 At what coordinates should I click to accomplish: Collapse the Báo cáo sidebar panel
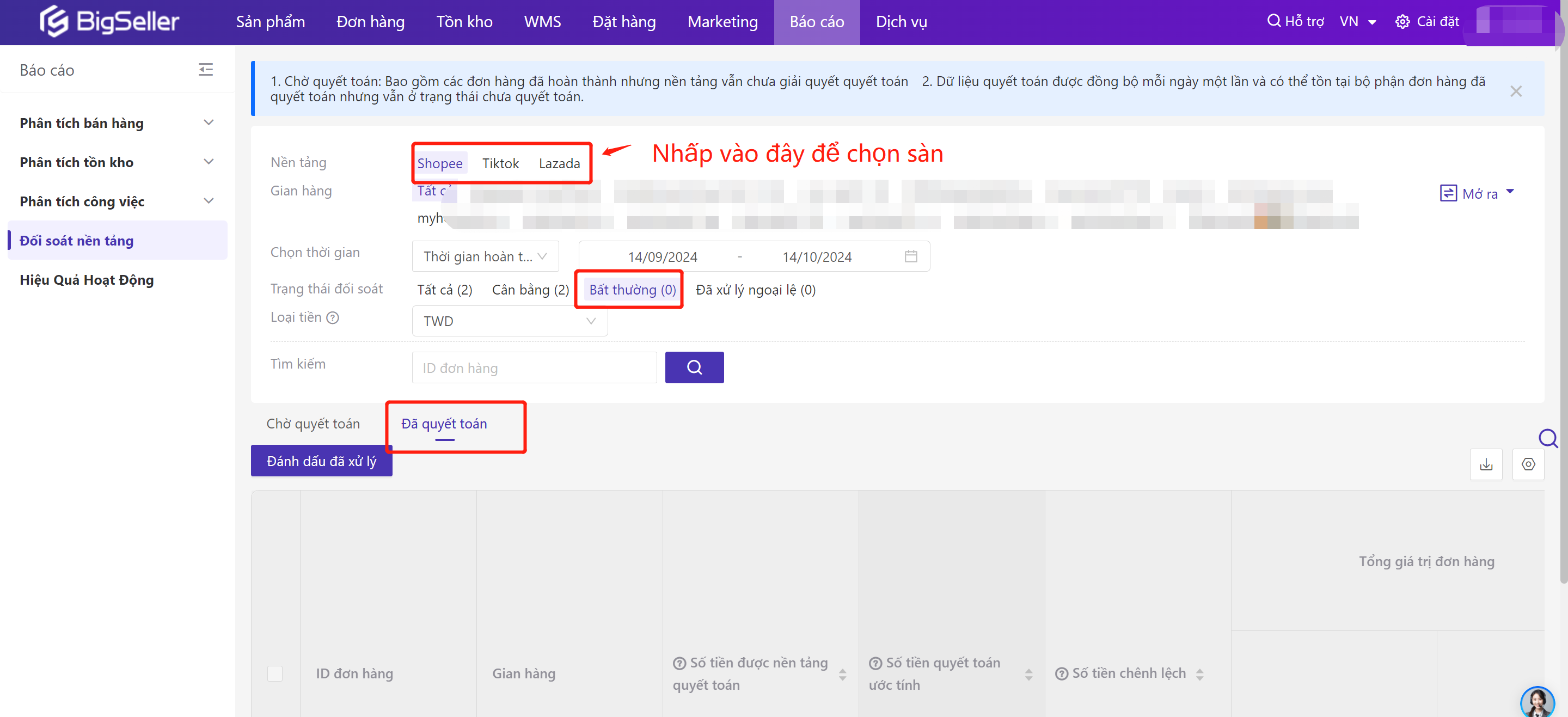[206, 69]
